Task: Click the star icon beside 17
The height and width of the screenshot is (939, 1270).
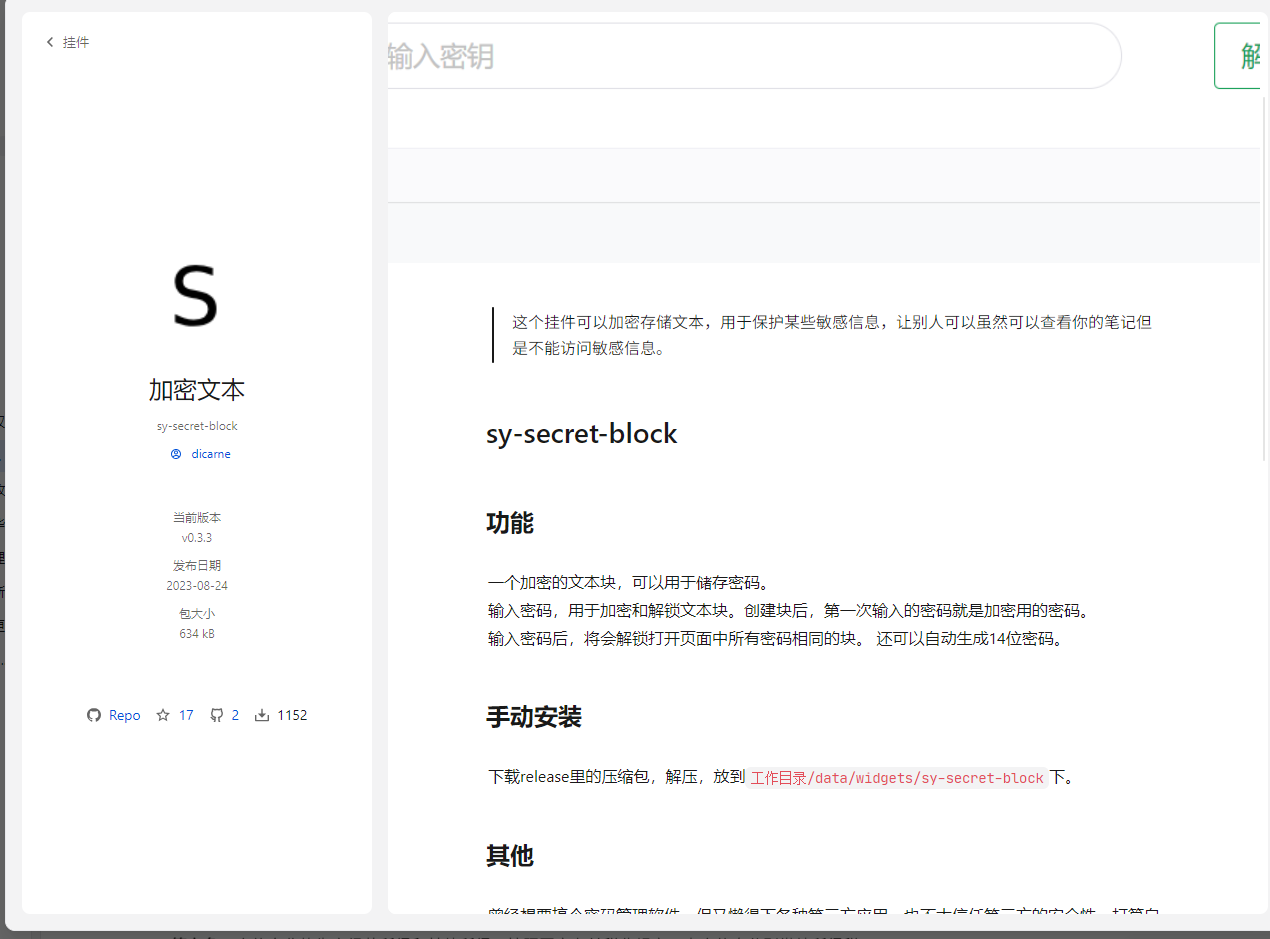Action: click(163, 715)
